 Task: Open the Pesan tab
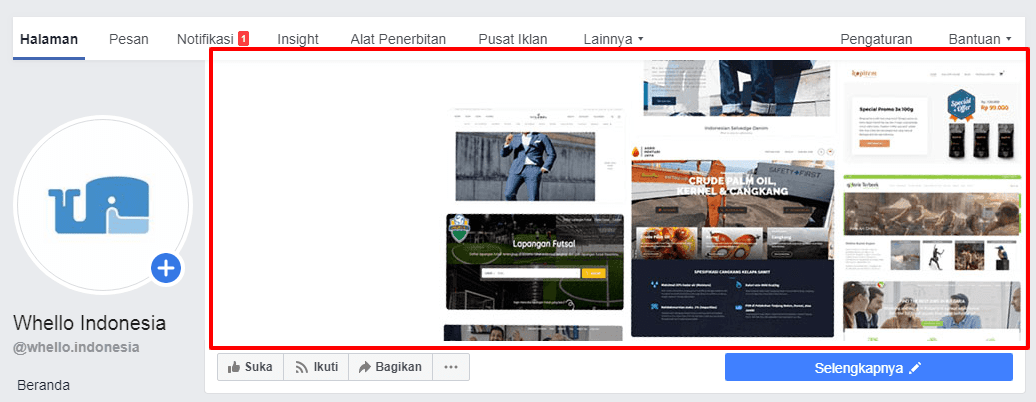129,40
